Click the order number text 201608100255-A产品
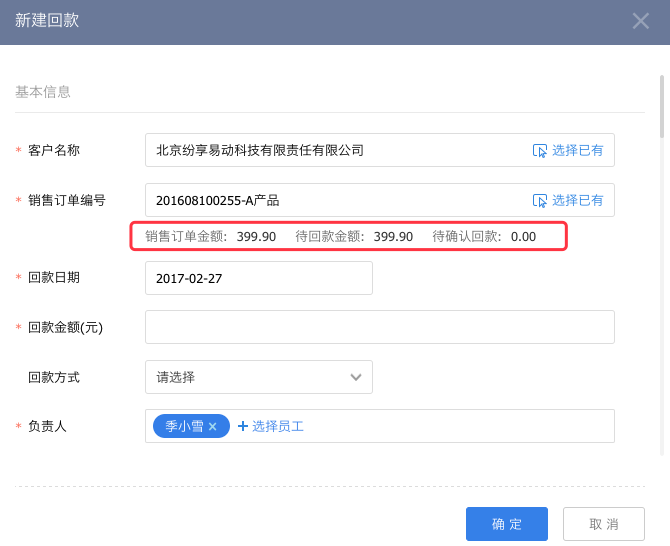Image resolution: width=670 pixels, height=546 pixels. point(218,200)
